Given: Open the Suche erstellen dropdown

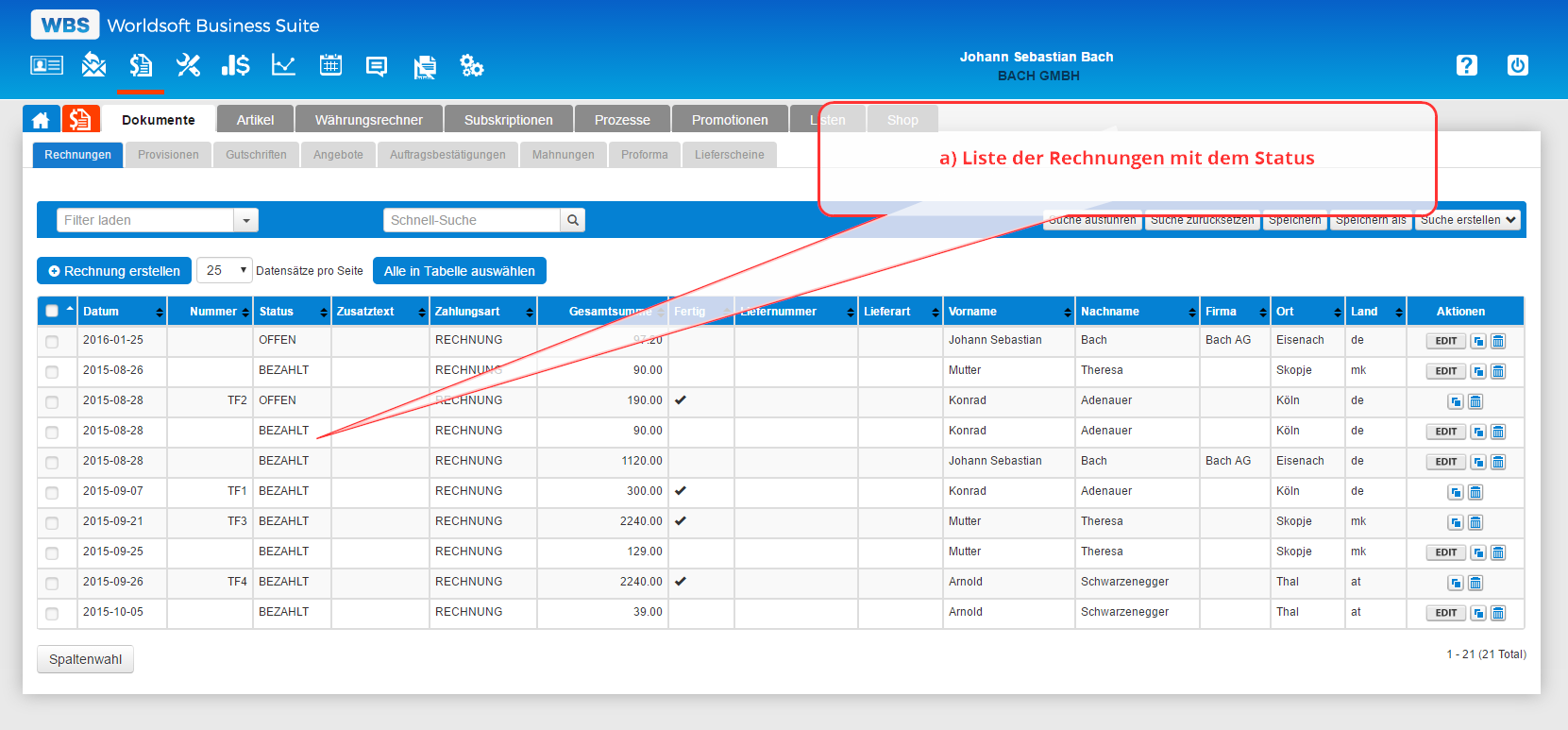Looking at the screenshot, I should (1468, 220).
